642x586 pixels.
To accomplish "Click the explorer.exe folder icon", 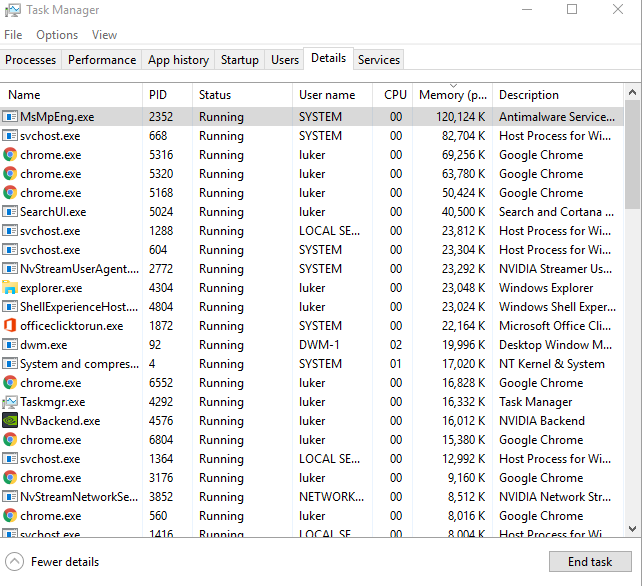I will (x=10, y=287).
